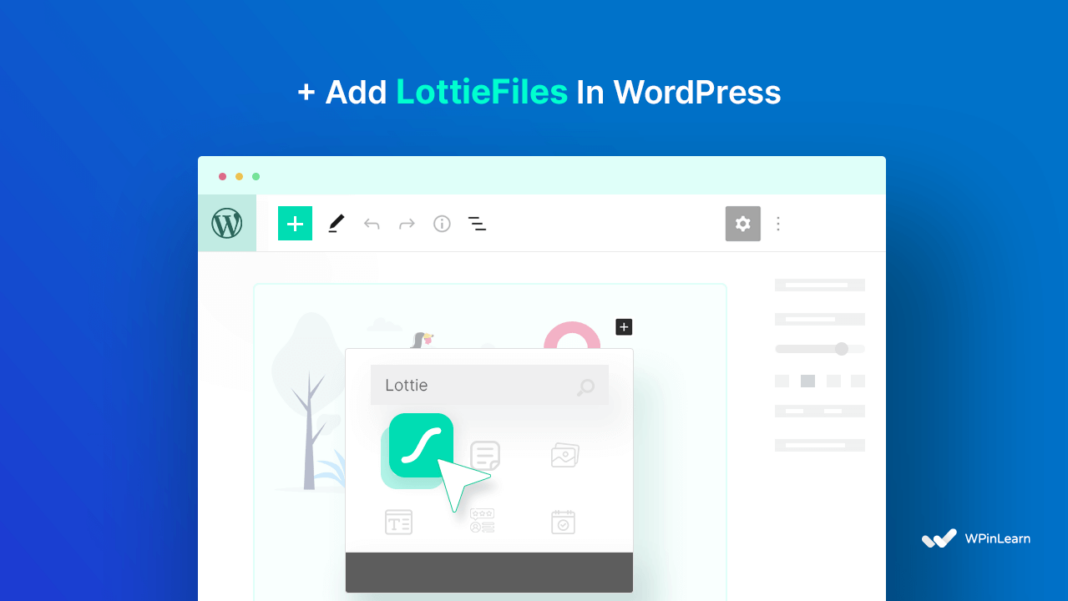Select the highlighted LottieFiles block icon
The image size is (1068, 601).
[x=420, y=449]
